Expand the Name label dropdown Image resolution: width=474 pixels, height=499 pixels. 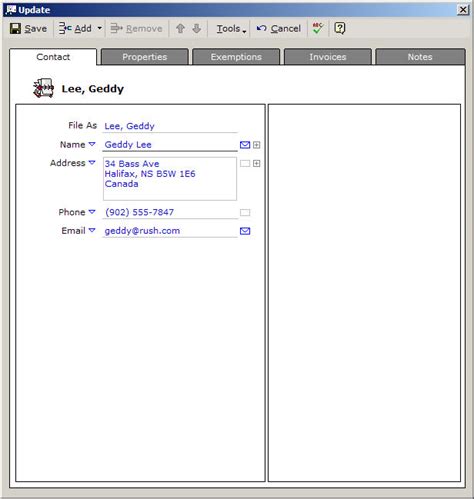pyautogui.click(x=92, y=144)
